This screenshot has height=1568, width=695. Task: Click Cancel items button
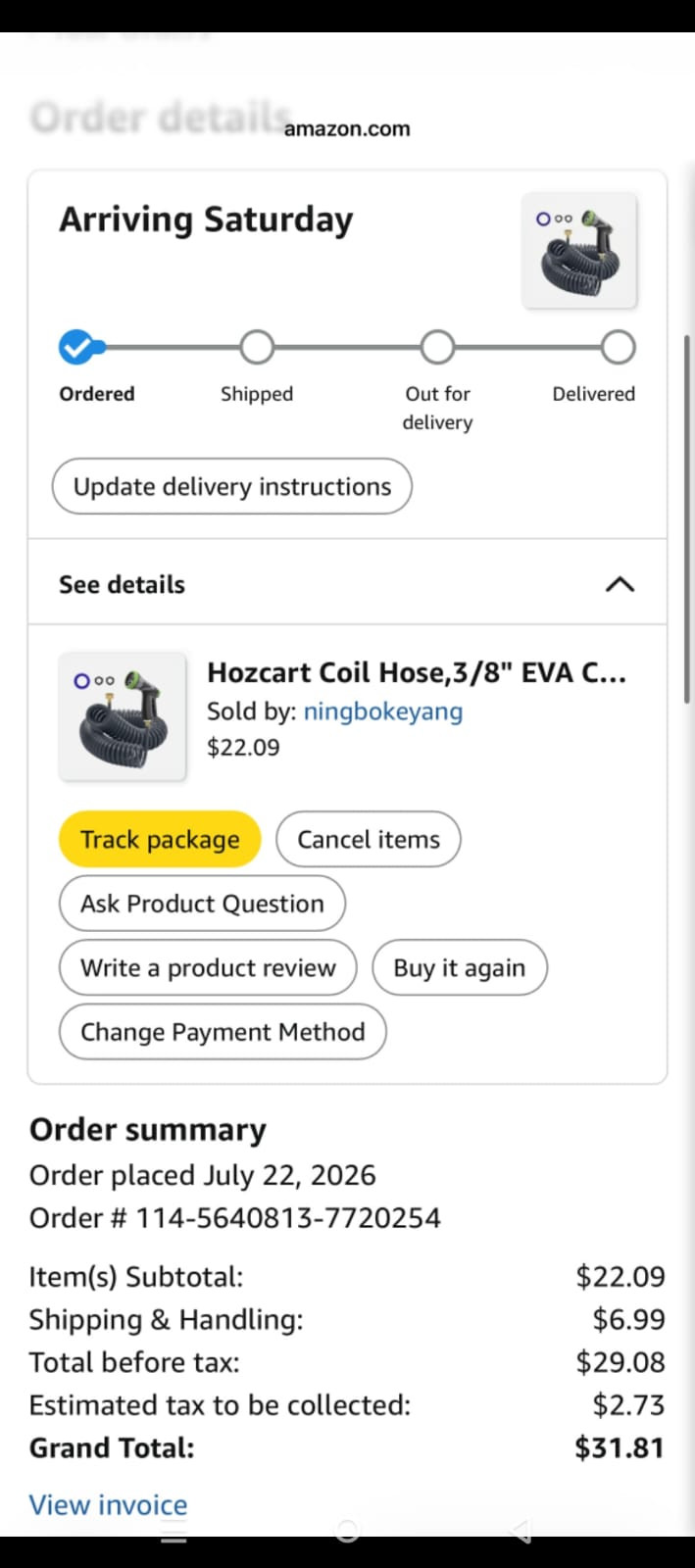pyautogui.click(x=369, y=839)
